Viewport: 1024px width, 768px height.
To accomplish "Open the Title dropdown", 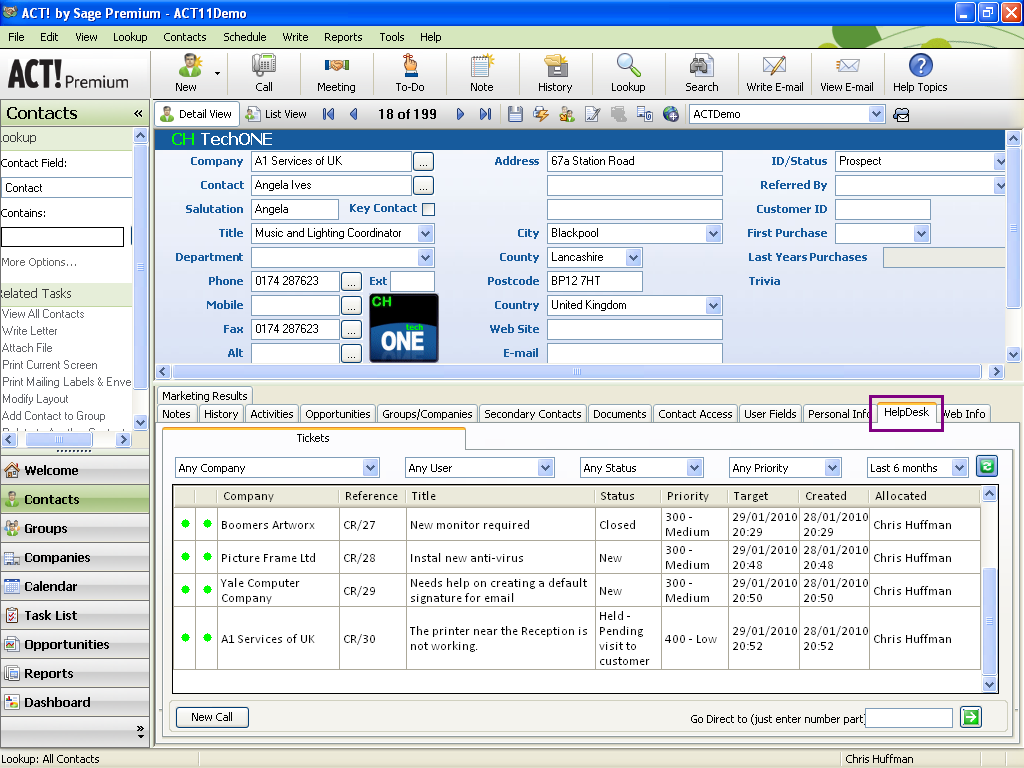I will click(425, 233).
